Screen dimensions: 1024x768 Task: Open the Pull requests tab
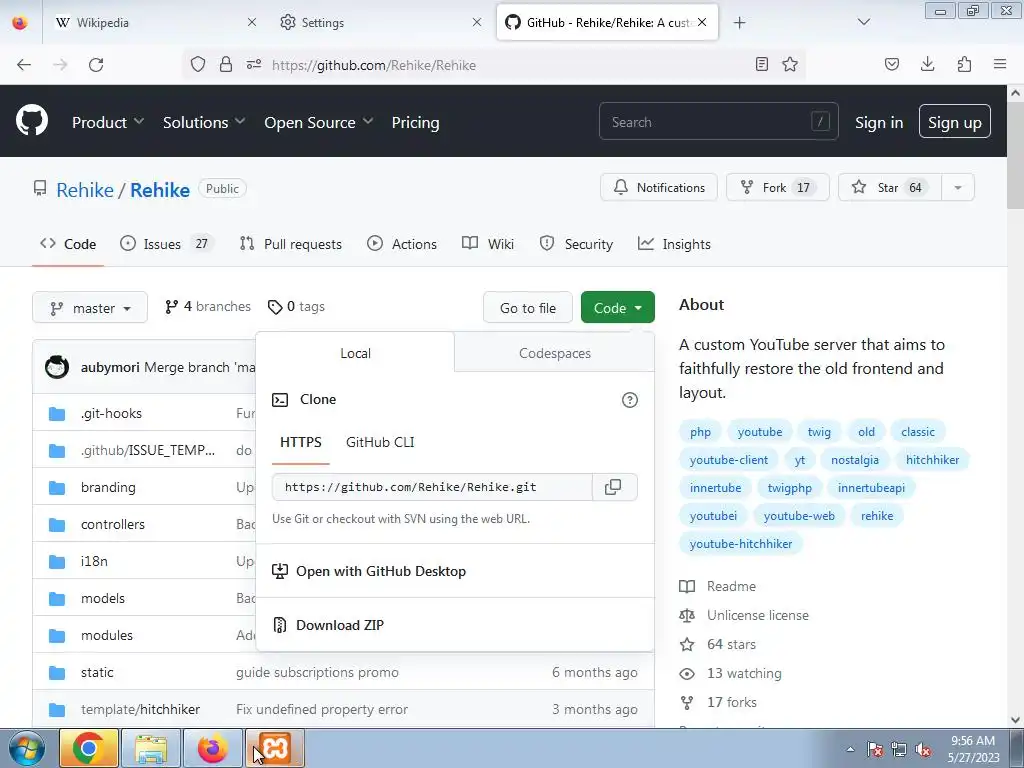(291, 244)
